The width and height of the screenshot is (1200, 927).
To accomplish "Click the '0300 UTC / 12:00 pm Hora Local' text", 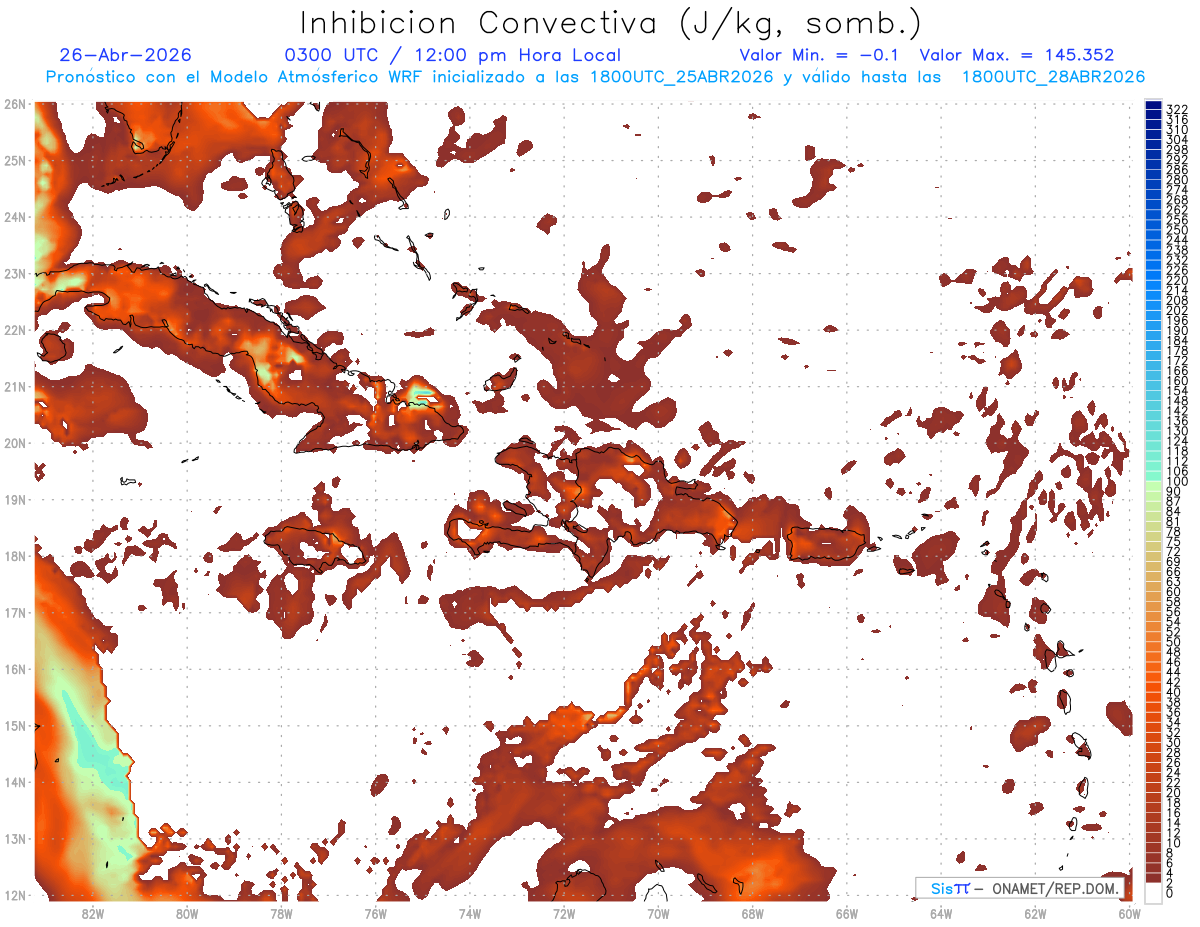I will (x=453, y=56).
